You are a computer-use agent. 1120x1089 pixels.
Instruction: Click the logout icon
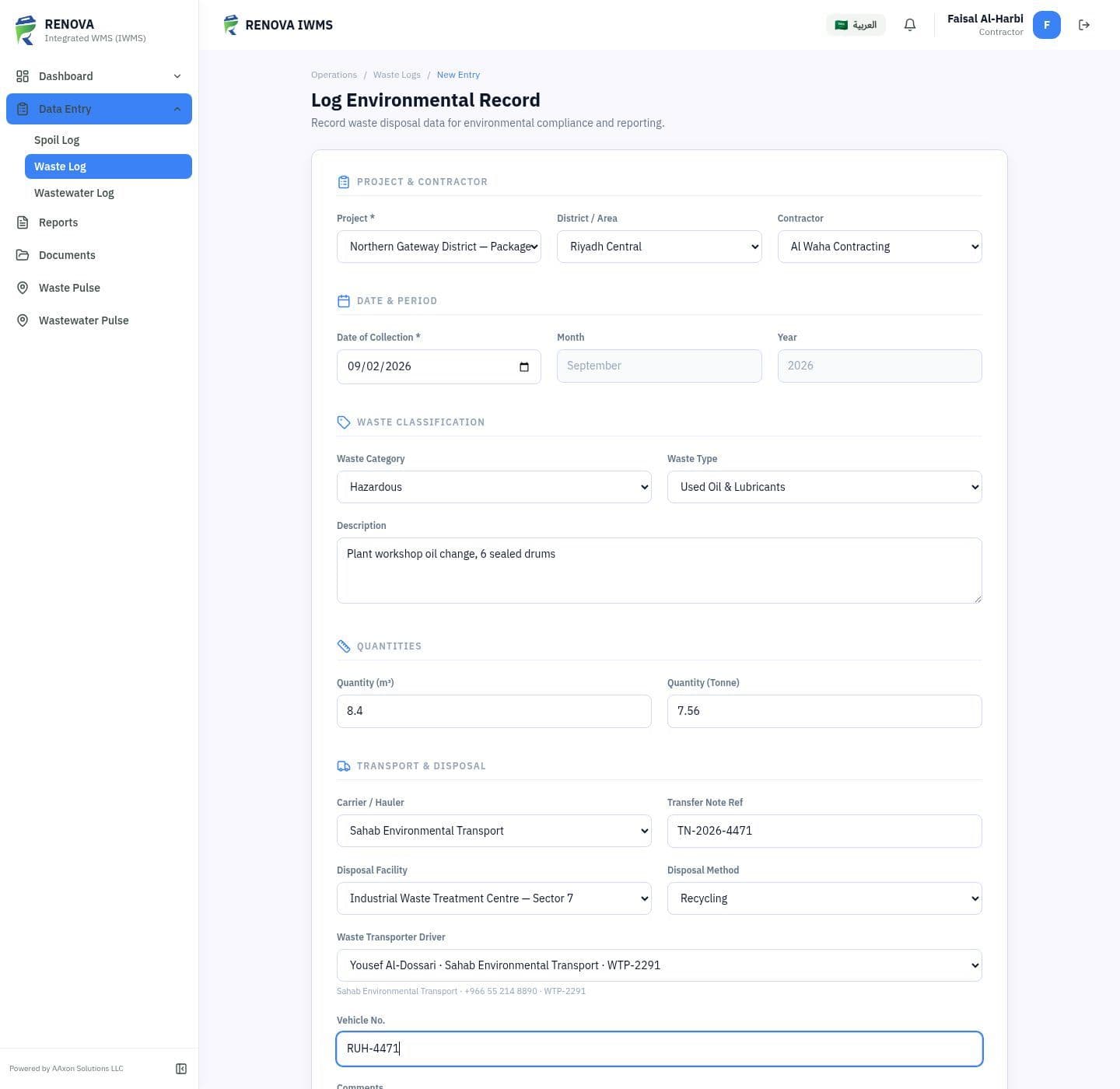(1084, 25)
